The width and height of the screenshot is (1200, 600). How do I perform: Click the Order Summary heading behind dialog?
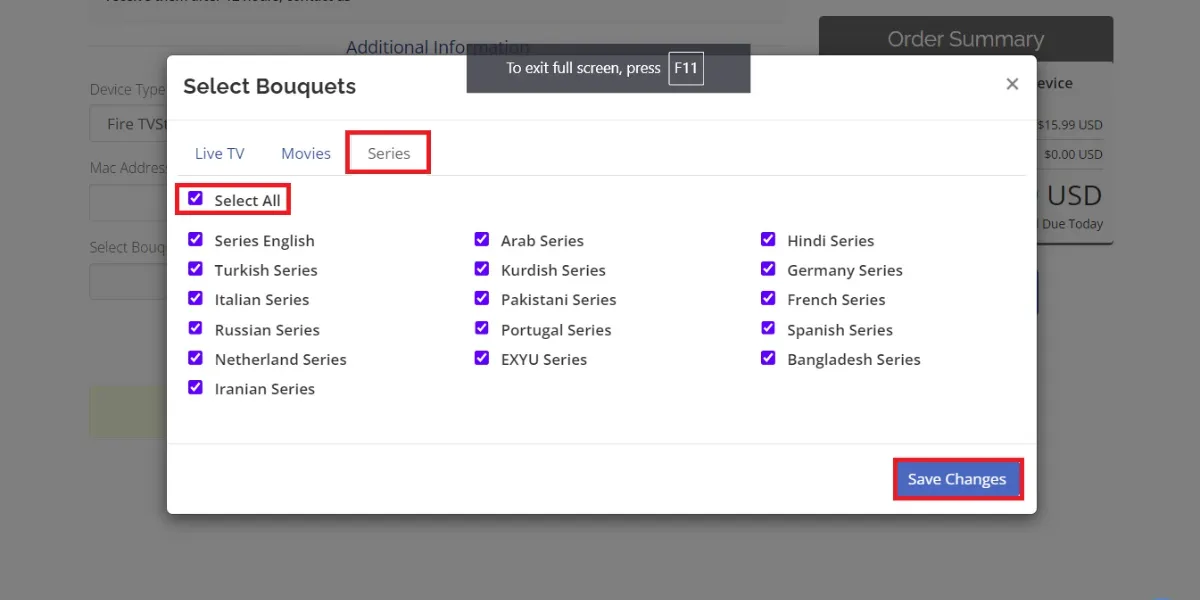[x=965, y=39]
